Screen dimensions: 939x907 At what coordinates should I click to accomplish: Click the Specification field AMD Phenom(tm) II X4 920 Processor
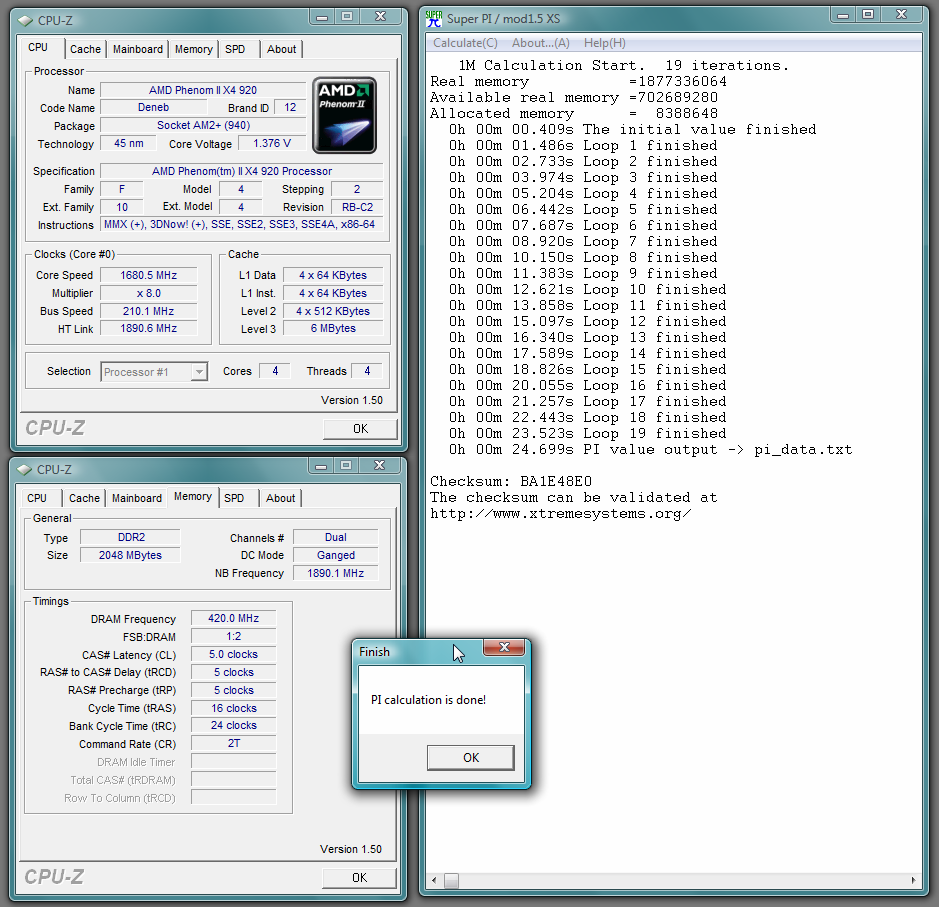(x=242, y=171)
